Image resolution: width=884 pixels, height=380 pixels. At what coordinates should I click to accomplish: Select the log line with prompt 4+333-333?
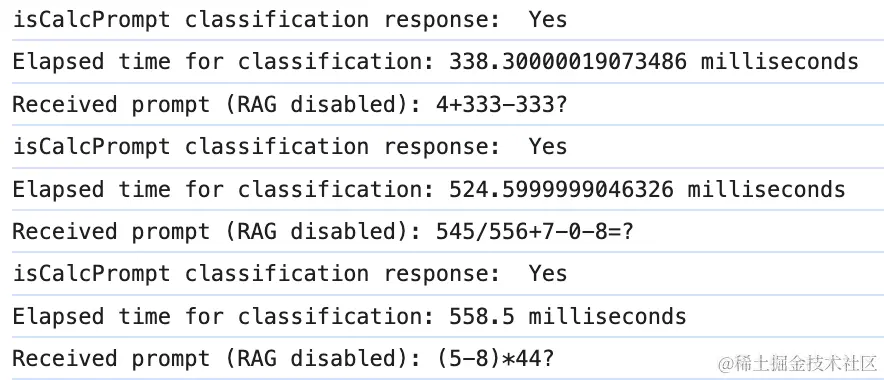point(442,104)
